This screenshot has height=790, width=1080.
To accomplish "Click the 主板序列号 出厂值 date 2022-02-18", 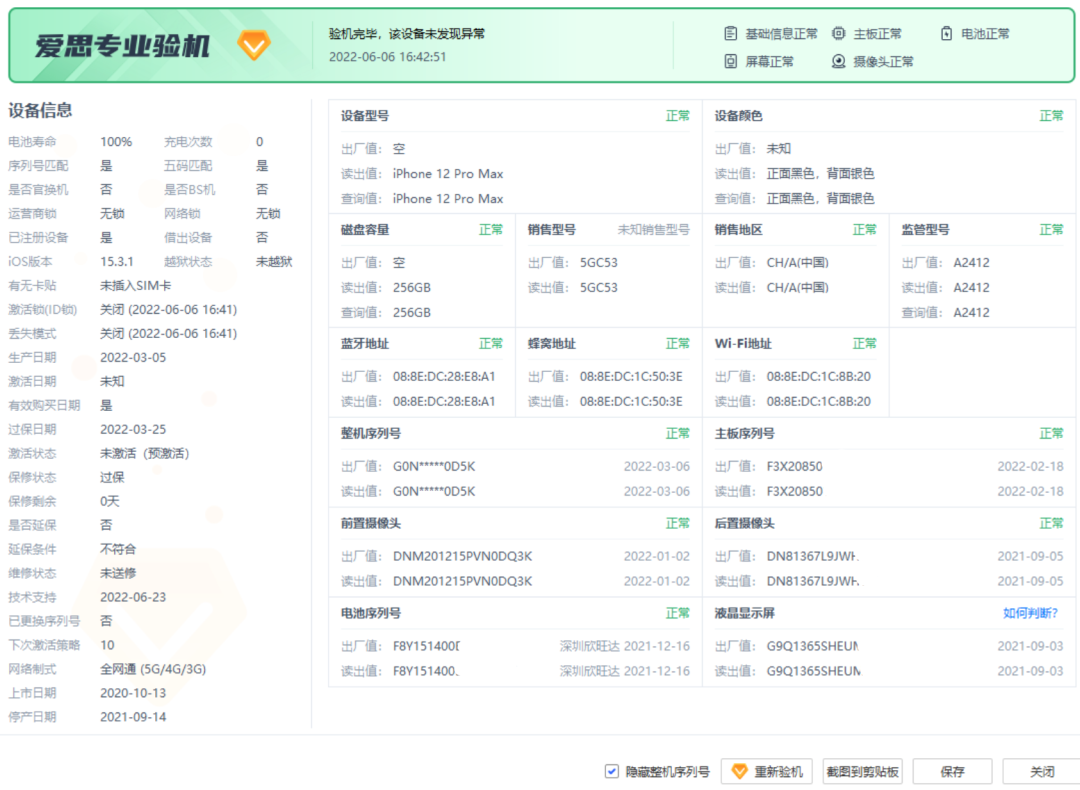I will pyautogui.click(x=1030, y=466).
